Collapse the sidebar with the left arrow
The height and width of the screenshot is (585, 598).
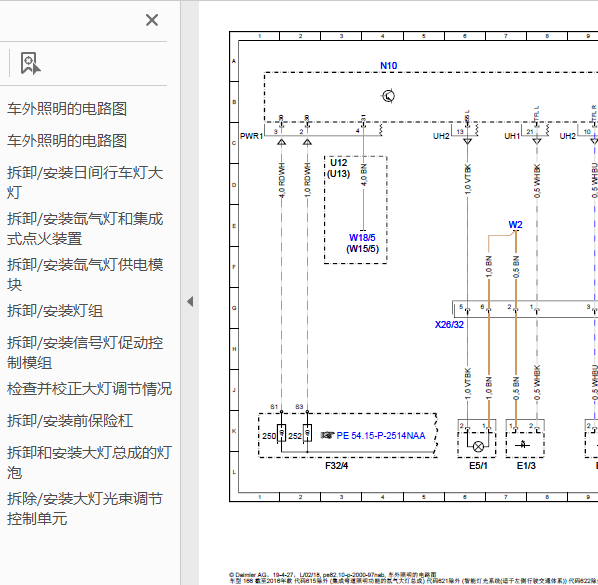pos(190,302)
